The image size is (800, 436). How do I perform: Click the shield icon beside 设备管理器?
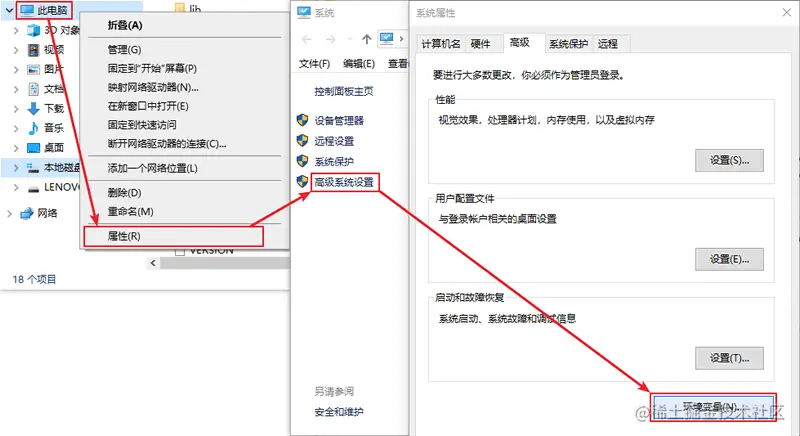(x=303, y=120)
